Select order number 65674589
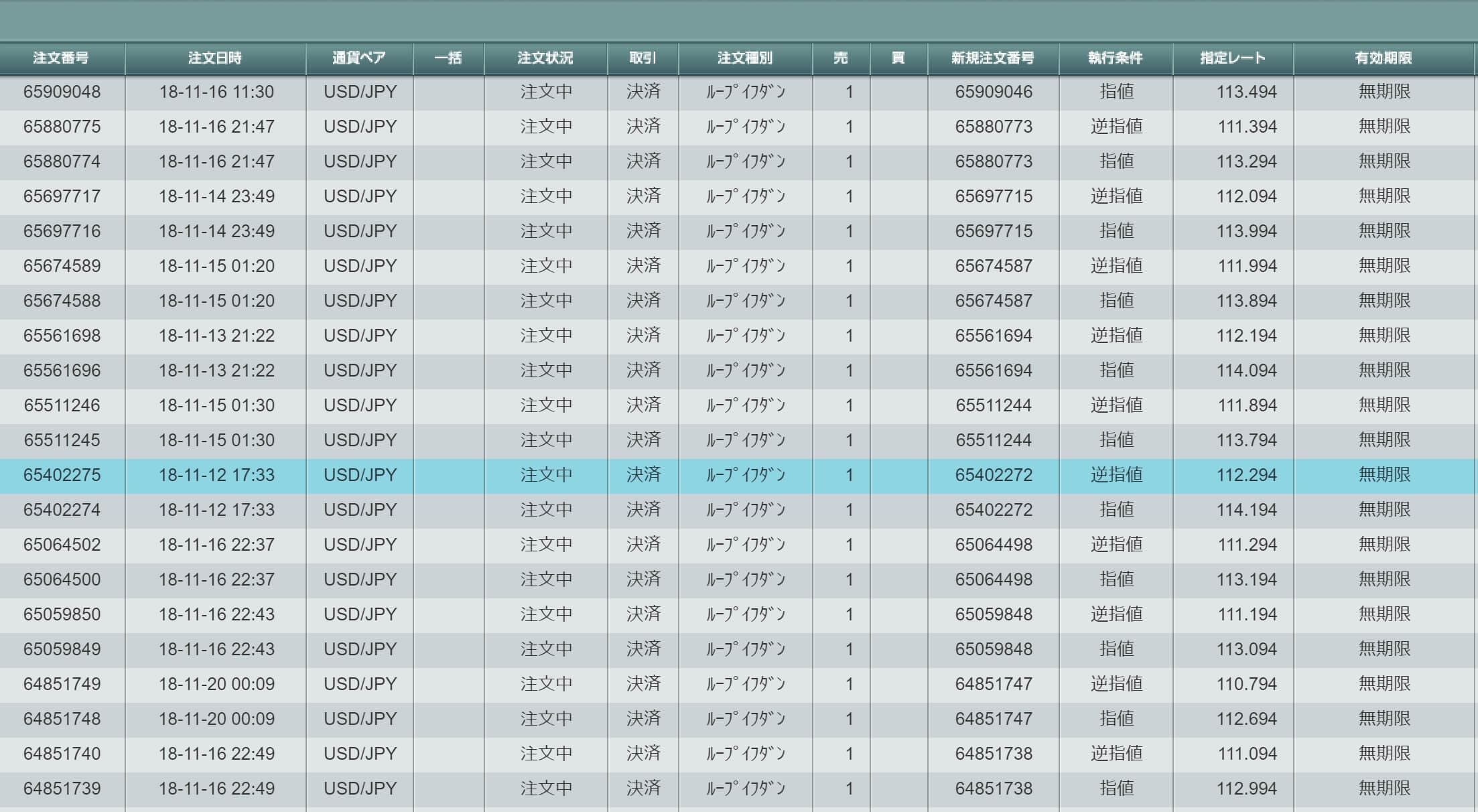This screenshot has width=1478, height=812. point(62,266)
